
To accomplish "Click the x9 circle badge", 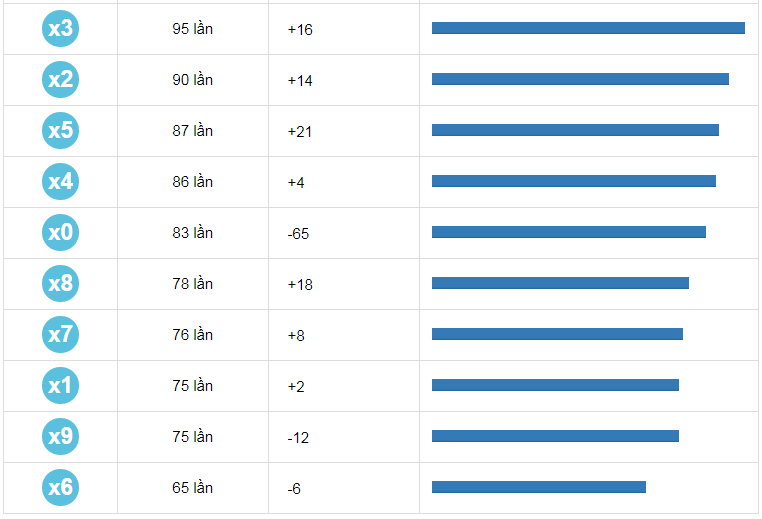I will (x=60, y=436).
